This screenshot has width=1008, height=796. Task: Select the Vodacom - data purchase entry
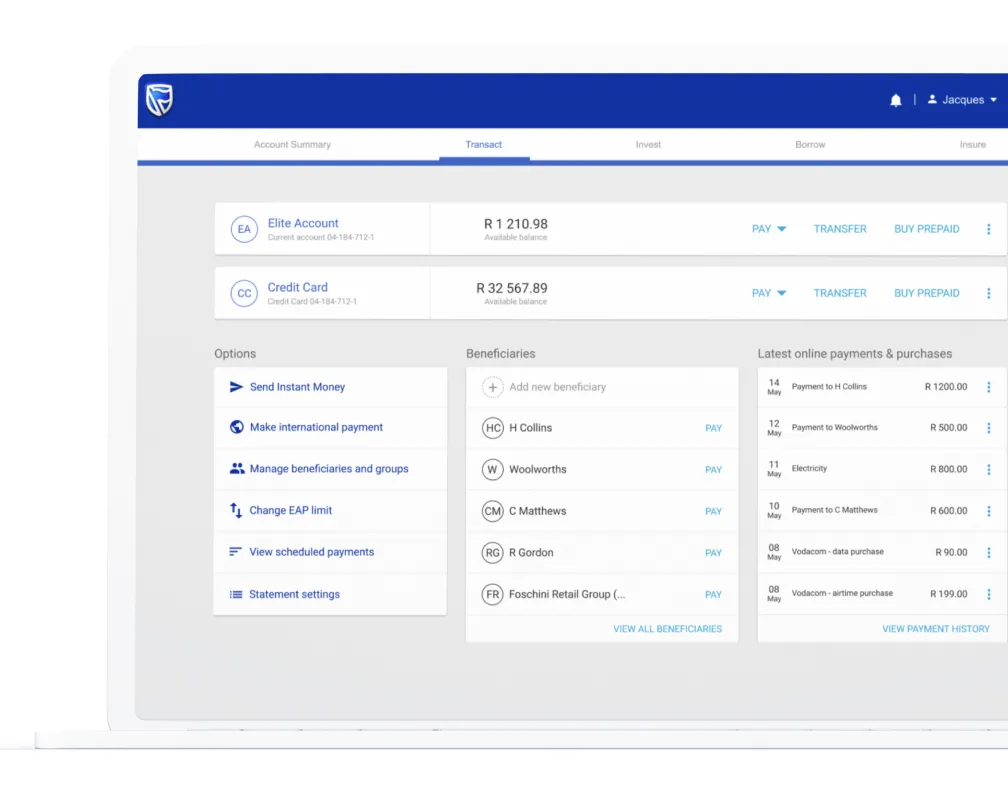tap(838, 552)
